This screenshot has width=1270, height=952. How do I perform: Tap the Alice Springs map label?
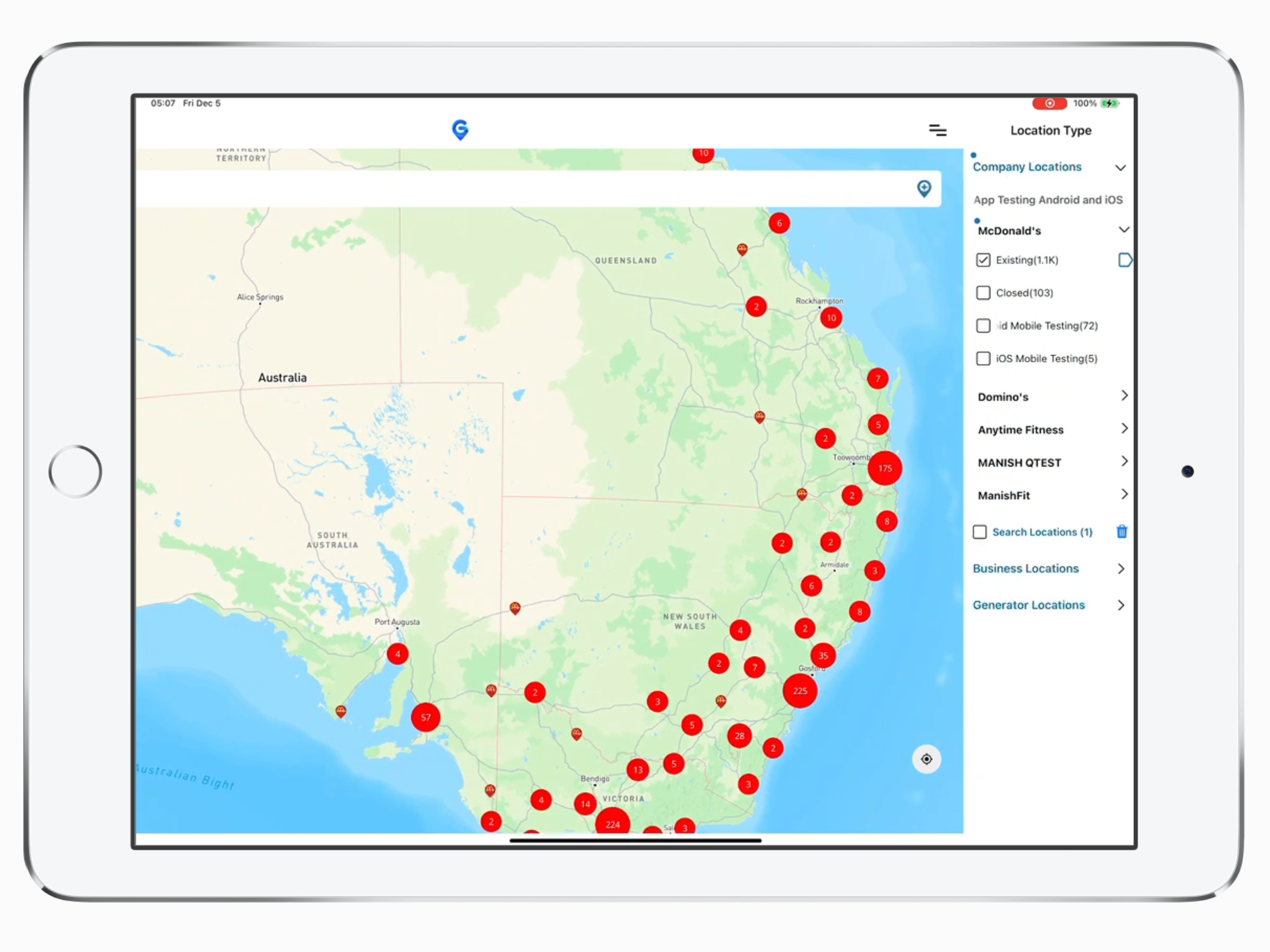[260, 297]
